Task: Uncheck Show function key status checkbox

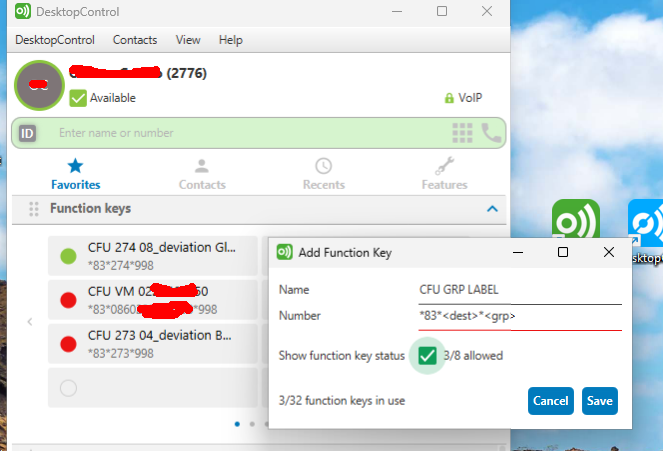Action: coord(427,355)
